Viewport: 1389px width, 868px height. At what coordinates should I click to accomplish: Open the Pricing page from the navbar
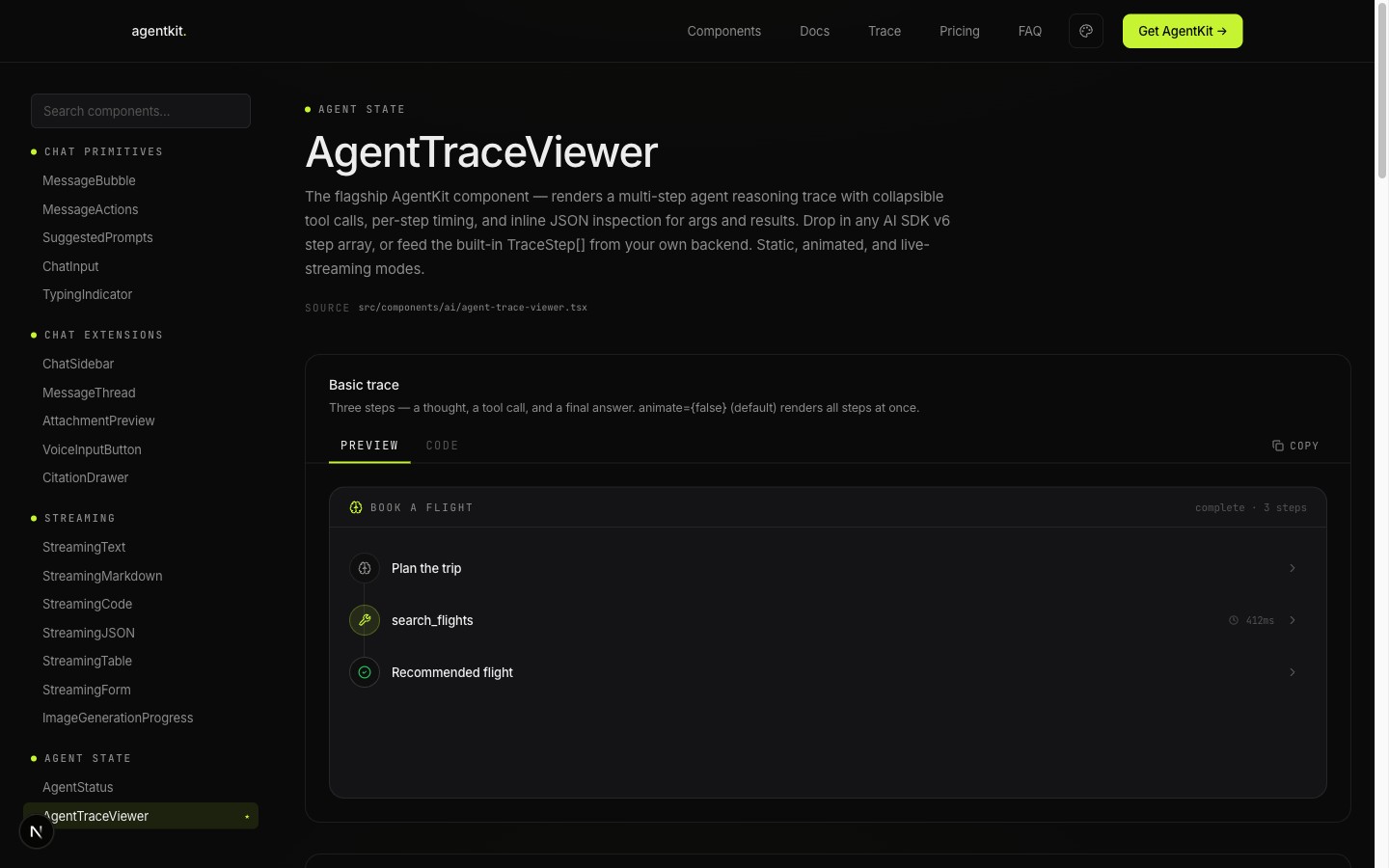tap(959, 31)
